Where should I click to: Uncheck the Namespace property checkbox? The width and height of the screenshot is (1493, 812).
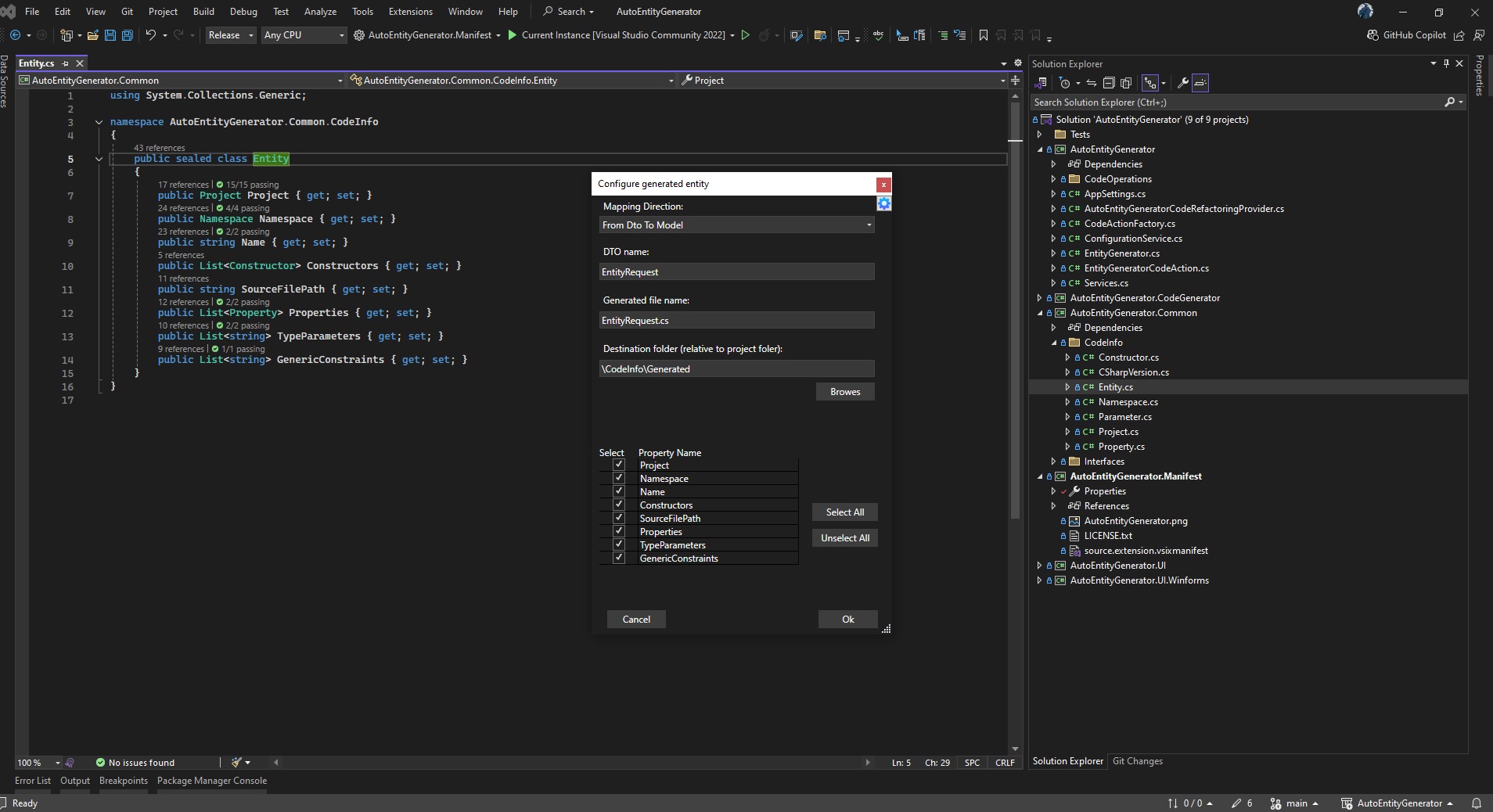pos(619,478)
